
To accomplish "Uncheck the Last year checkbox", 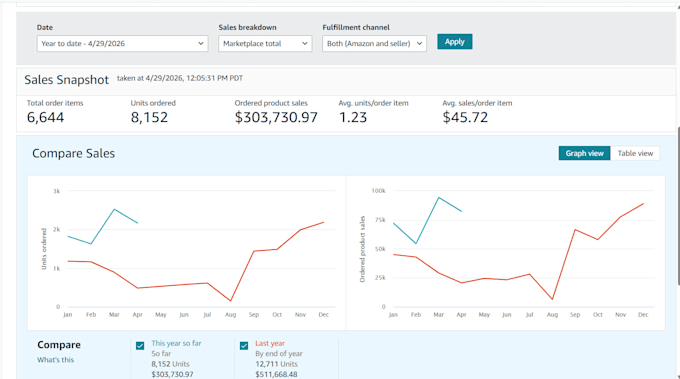I will tap(244, 346).
